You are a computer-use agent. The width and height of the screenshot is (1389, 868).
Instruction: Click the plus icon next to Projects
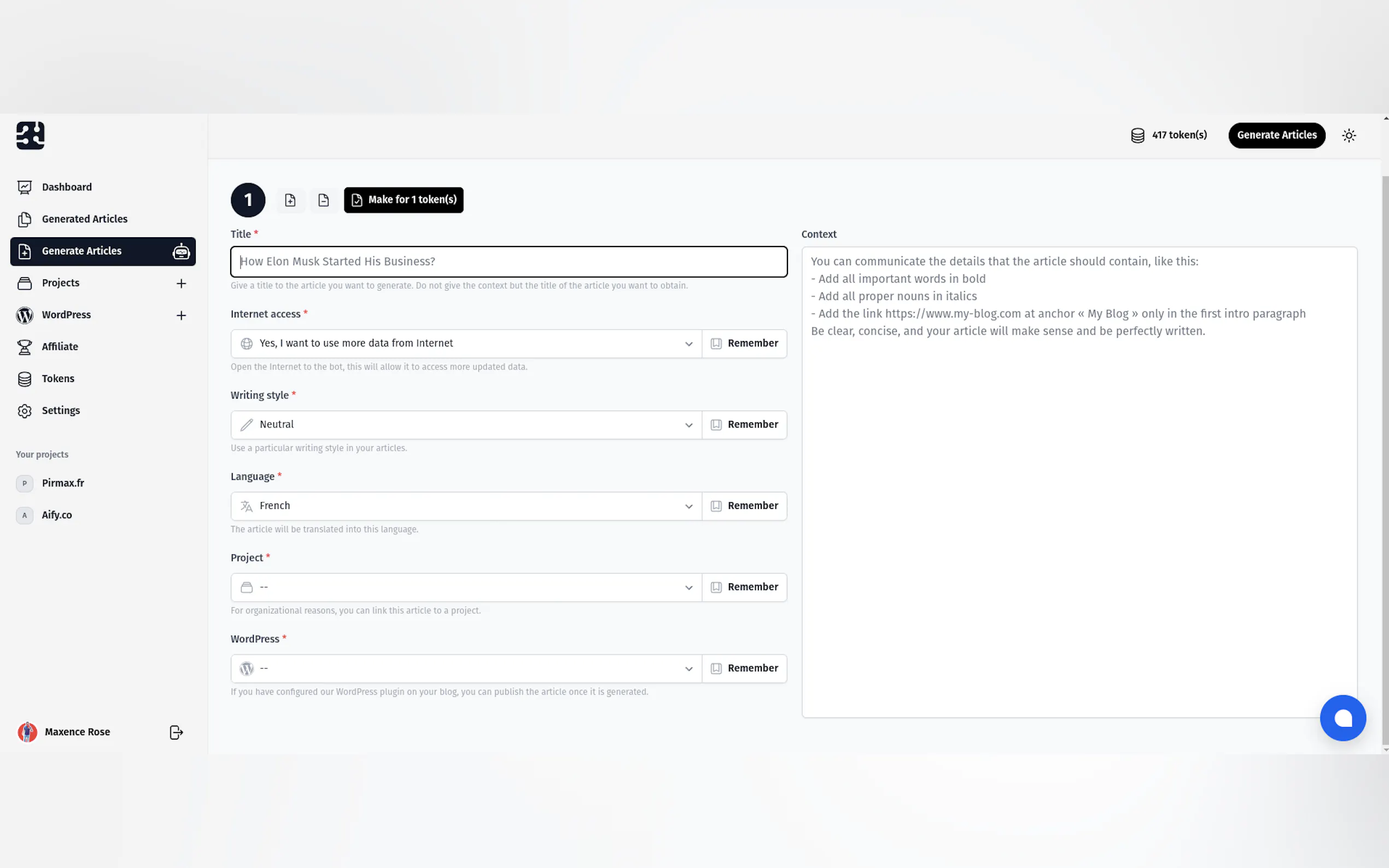pos(181,284)
